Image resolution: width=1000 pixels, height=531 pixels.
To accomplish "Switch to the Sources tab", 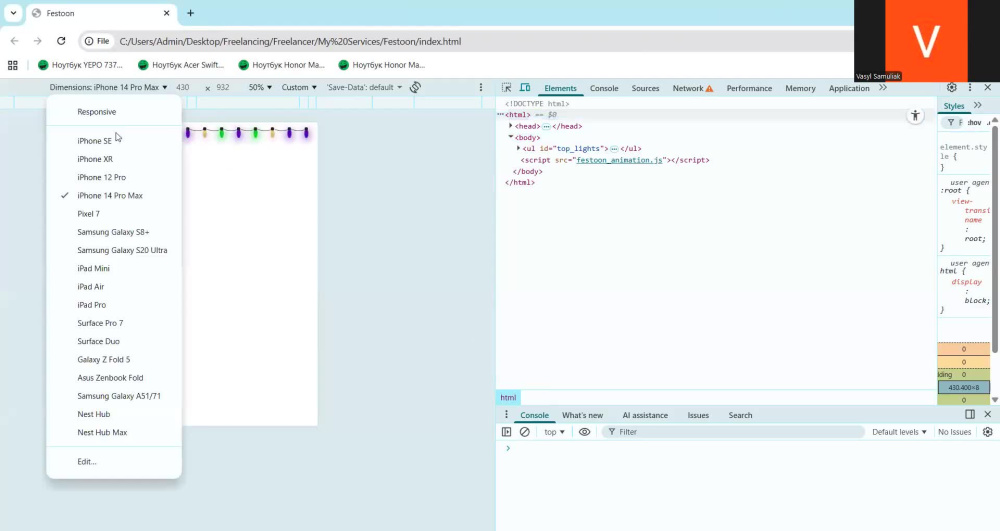I will (x=645, y=89).
